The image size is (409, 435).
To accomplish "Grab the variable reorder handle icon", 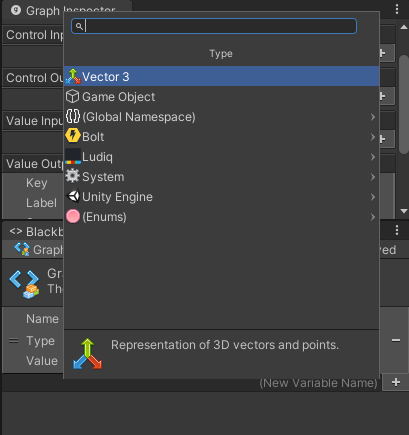I will tap(13, 341).
